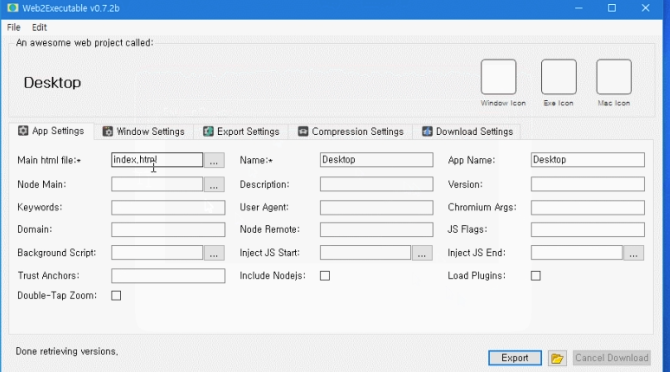Browse for Background Script with ... button
This screenshot has width=670, height=372.
(x=214, y=252)
